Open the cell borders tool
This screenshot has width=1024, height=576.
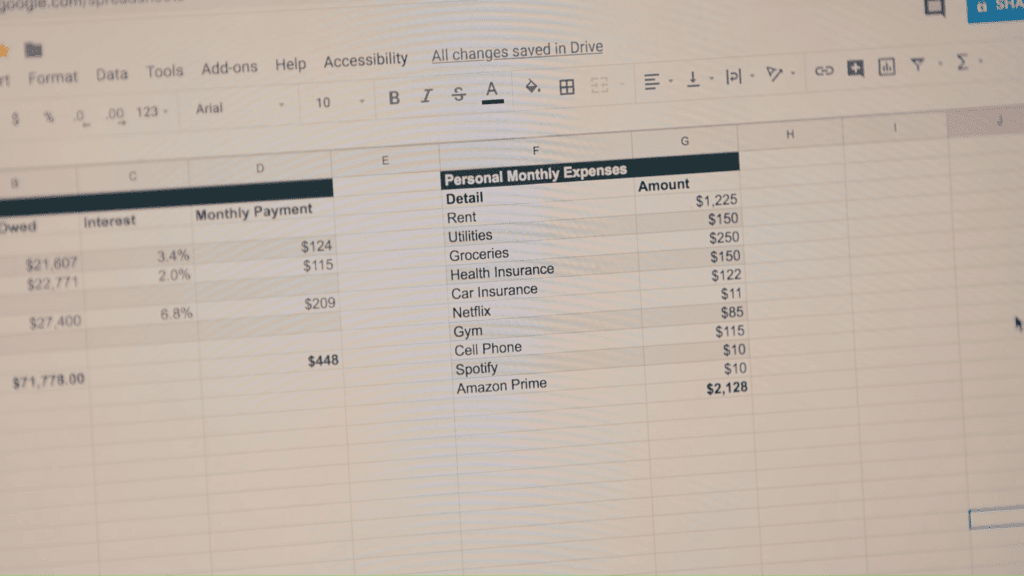pos(567,87)
